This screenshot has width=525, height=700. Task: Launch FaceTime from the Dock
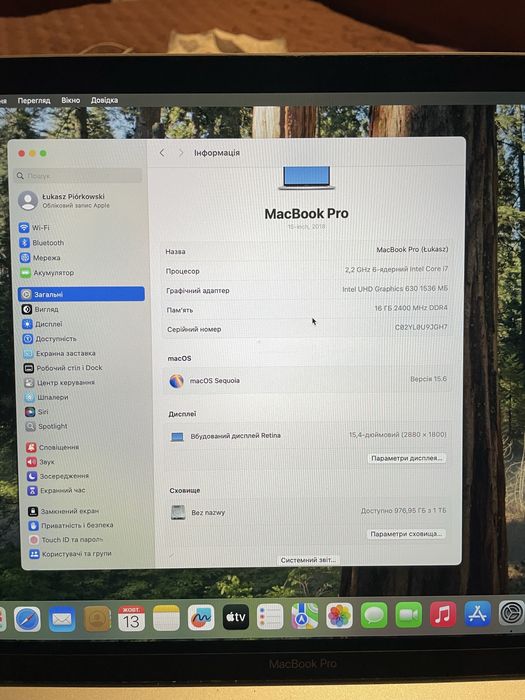pyautogui.click(x=408, y=614)
